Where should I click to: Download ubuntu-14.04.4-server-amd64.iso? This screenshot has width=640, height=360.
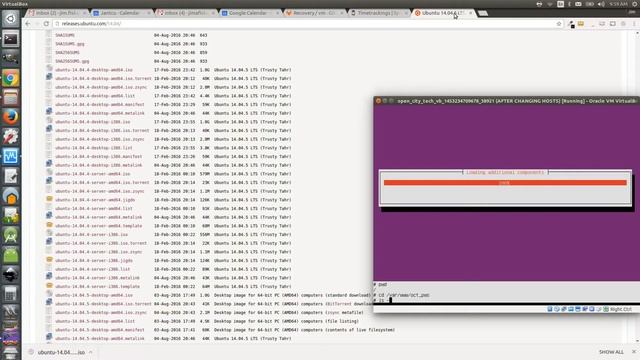tap(93, 174)
